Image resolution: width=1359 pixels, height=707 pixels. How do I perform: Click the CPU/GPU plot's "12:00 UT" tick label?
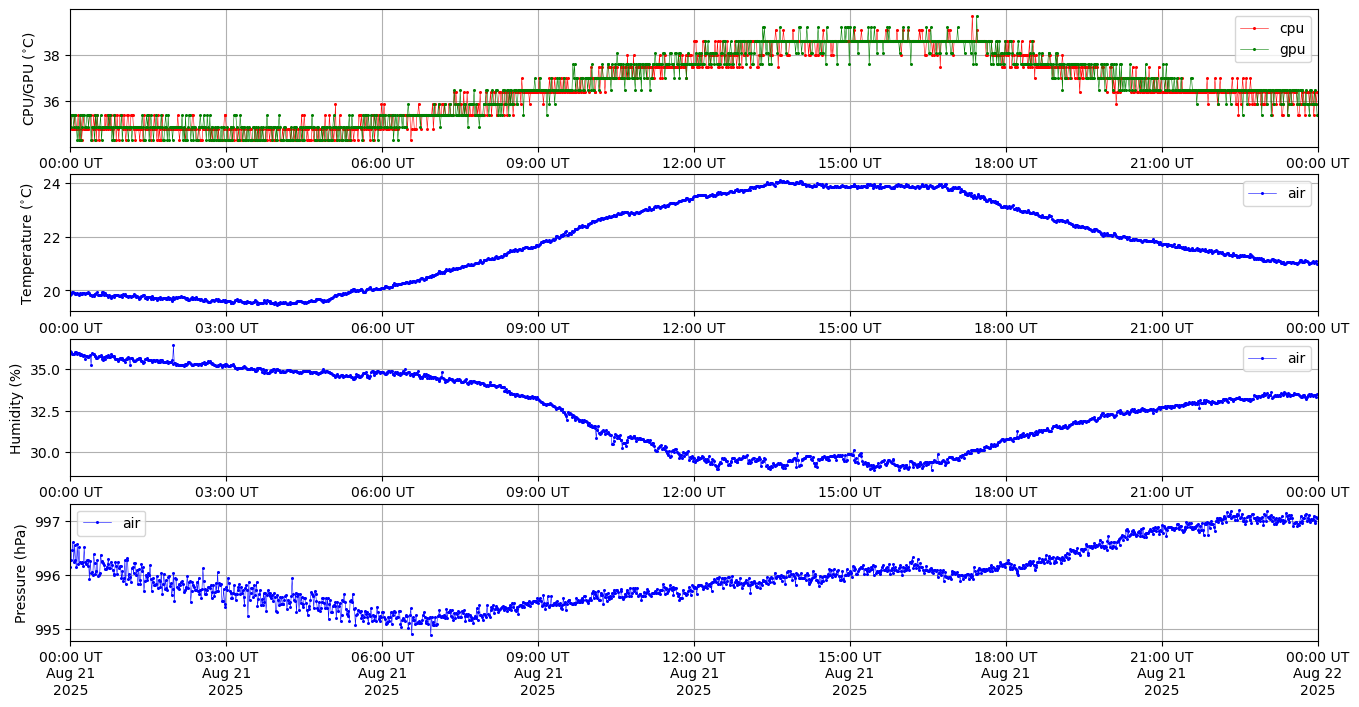pyautogui.click(x=694, y=163)
